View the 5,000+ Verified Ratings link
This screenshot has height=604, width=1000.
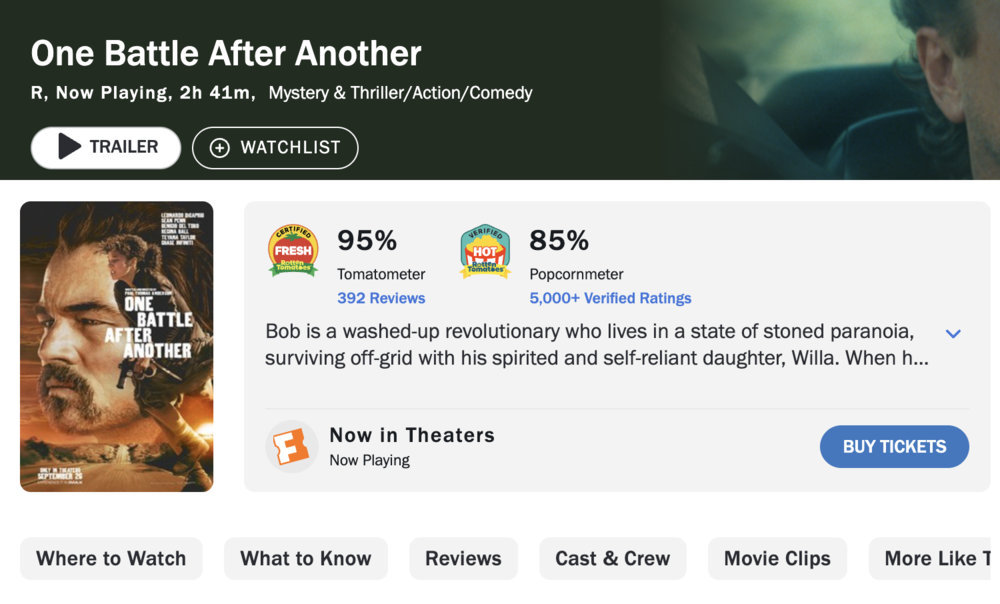610,298
